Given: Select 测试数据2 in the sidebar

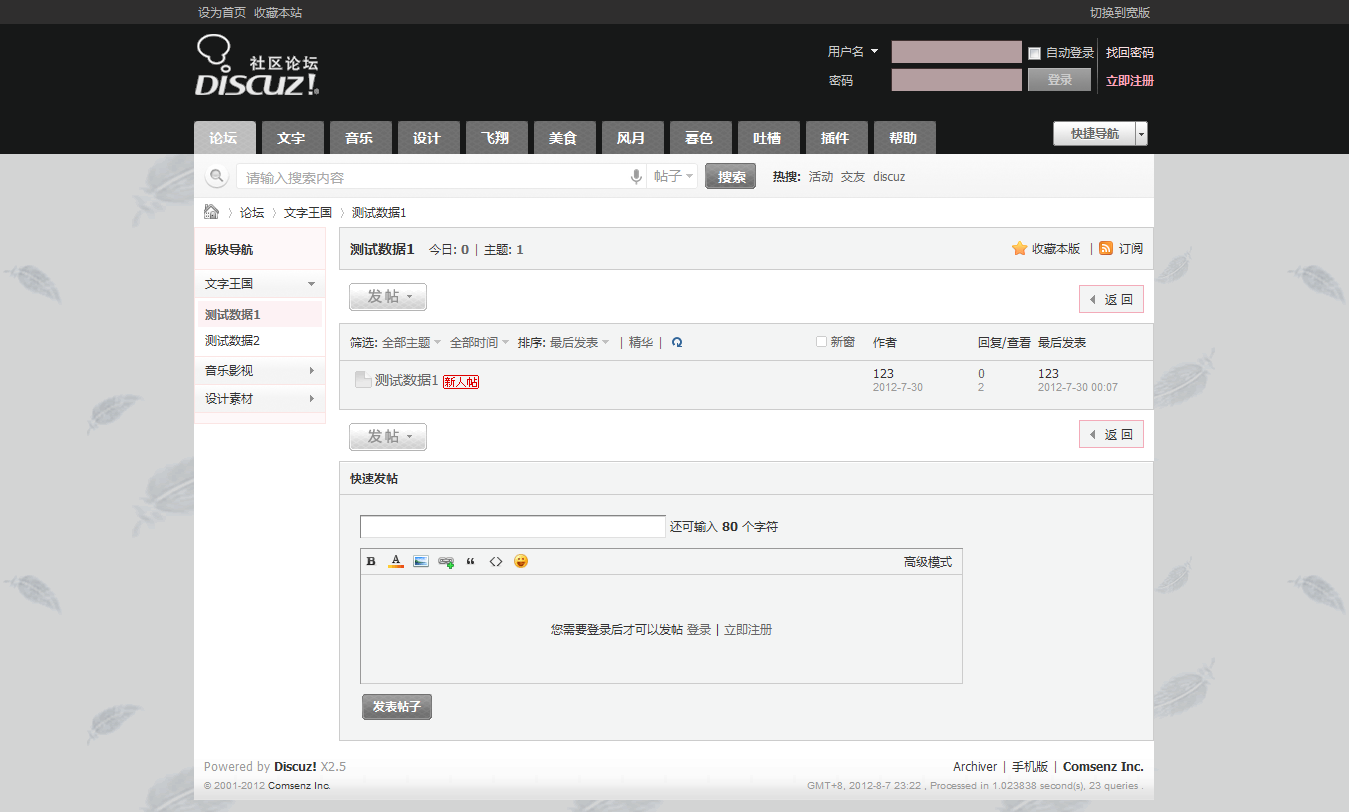Looking at the screenshot, I should 232,341.
